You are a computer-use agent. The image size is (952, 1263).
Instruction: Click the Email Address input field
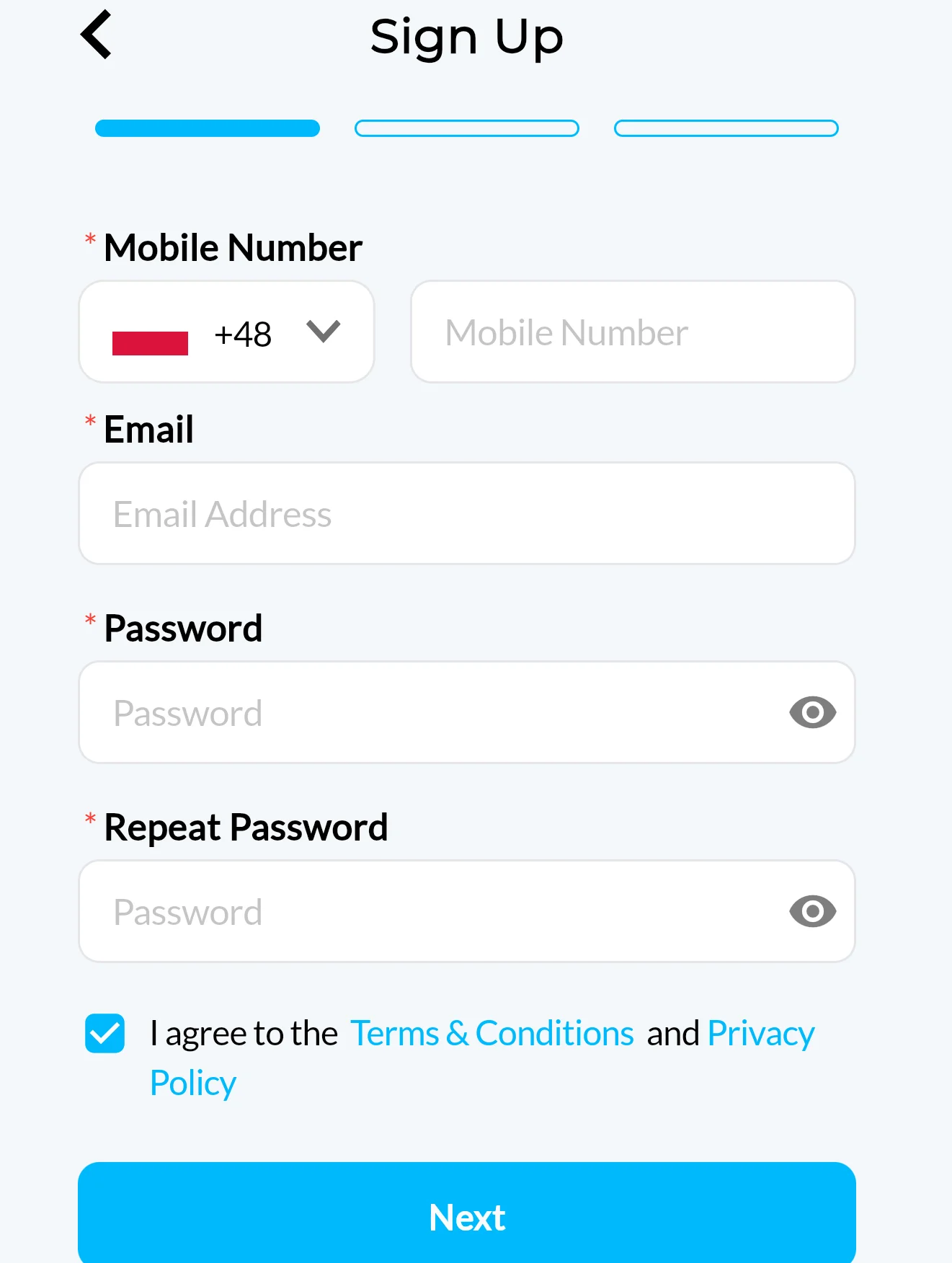[x=467, y=514]
